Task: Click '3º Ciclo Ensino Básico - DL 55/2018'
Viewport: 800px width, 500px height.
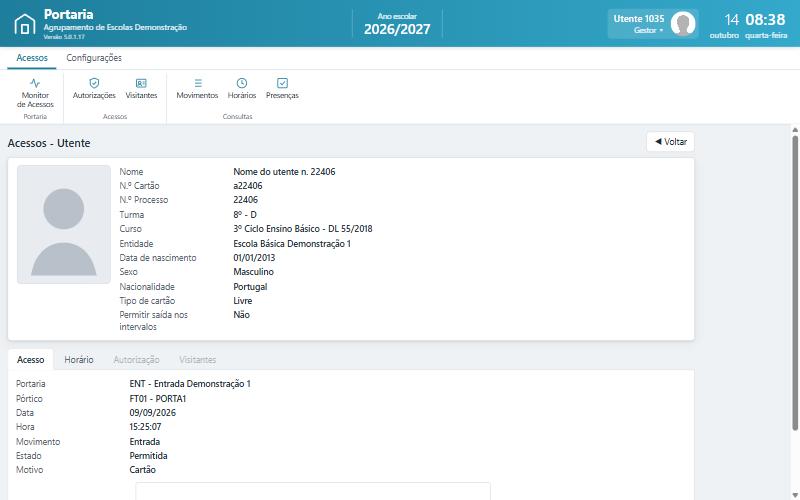Action: click(x=303, y=229)
